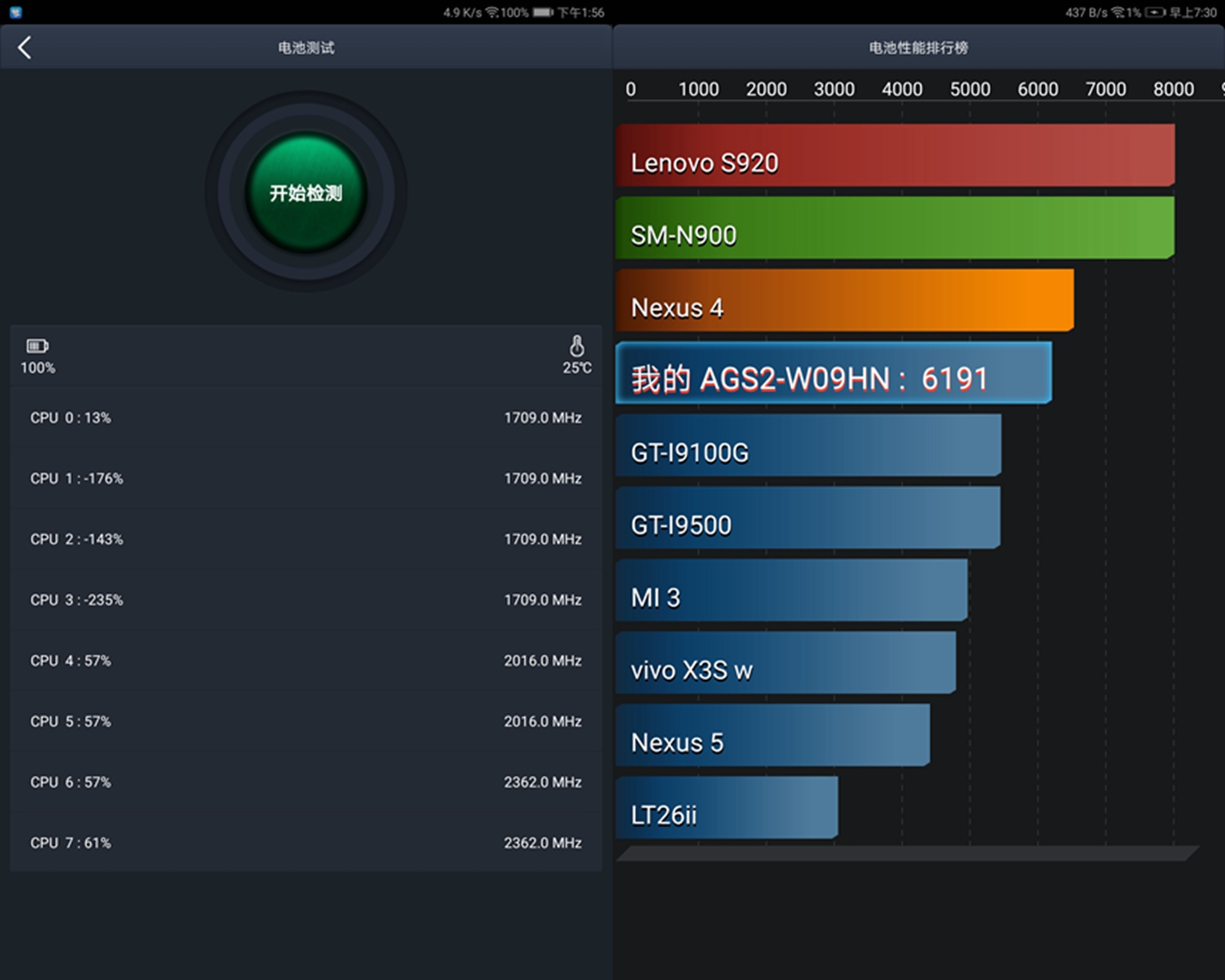Tap the battery level icon above 100%
The image size is (1225, 980).
point(38,346)
